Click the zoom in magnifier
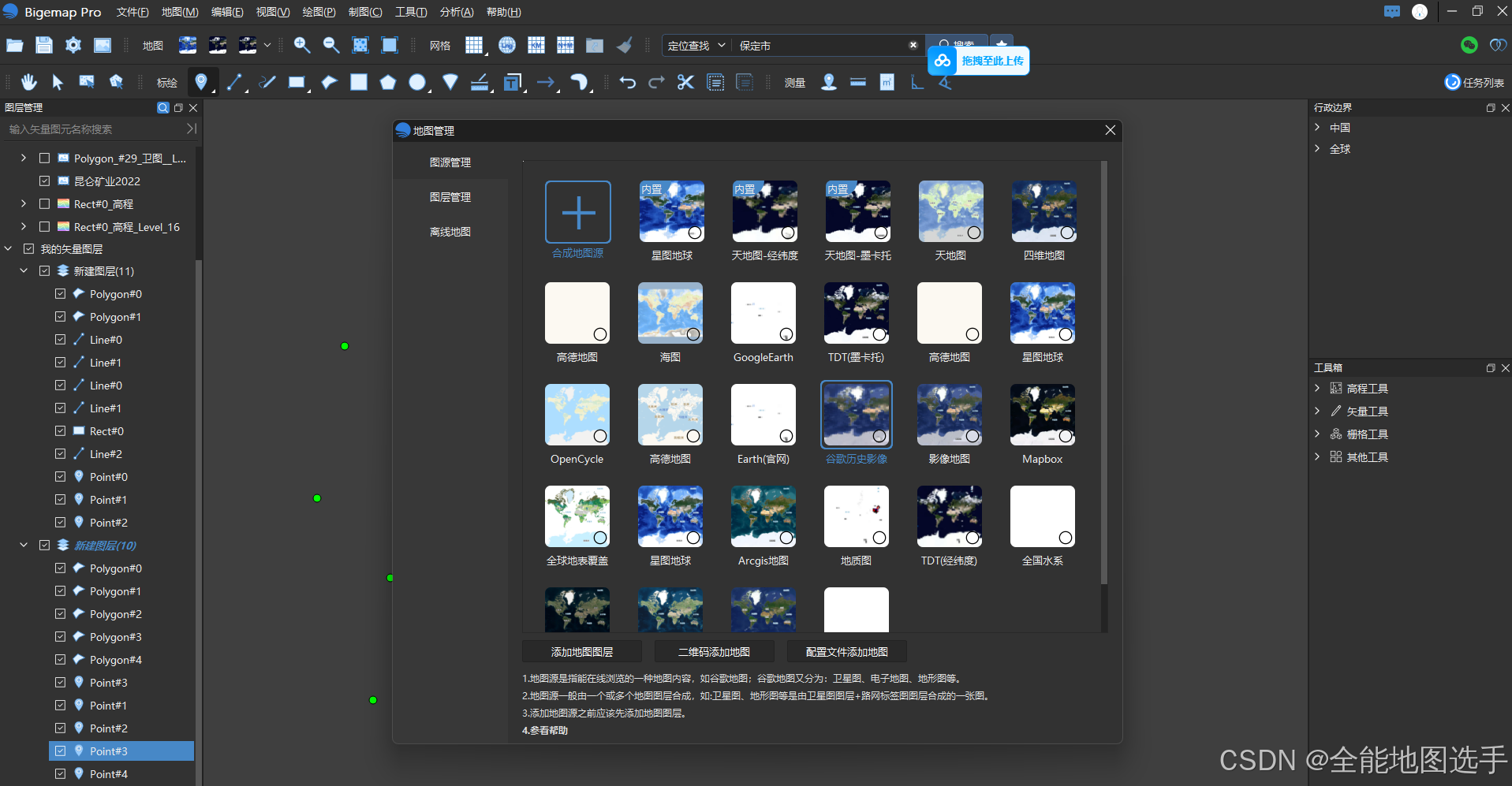 click(302, 45)
